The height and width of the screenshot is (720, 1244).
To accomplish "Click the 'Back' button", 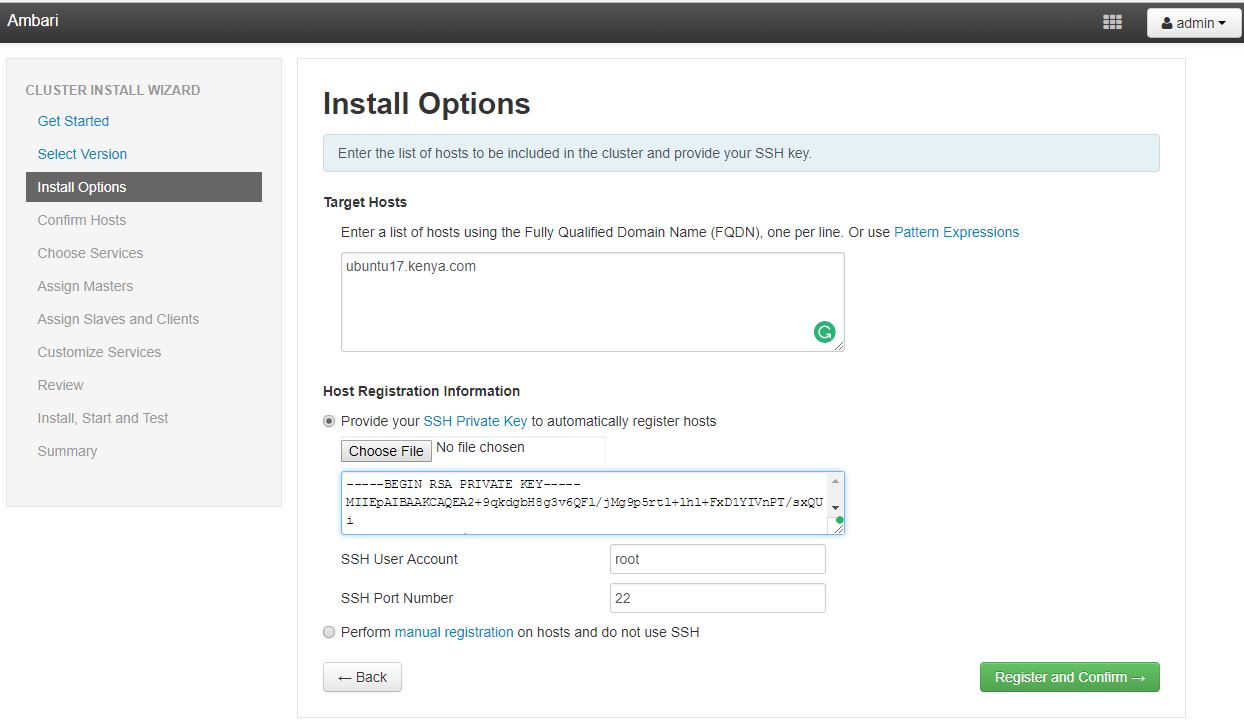I will (x=361, y=677).
